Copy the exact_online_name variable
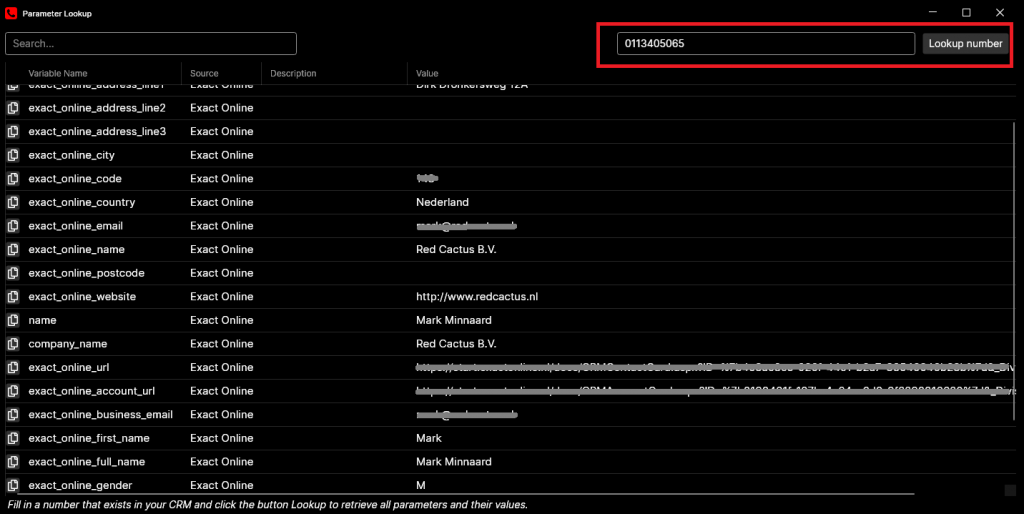 pyautogui.click(x=13, y=249)
